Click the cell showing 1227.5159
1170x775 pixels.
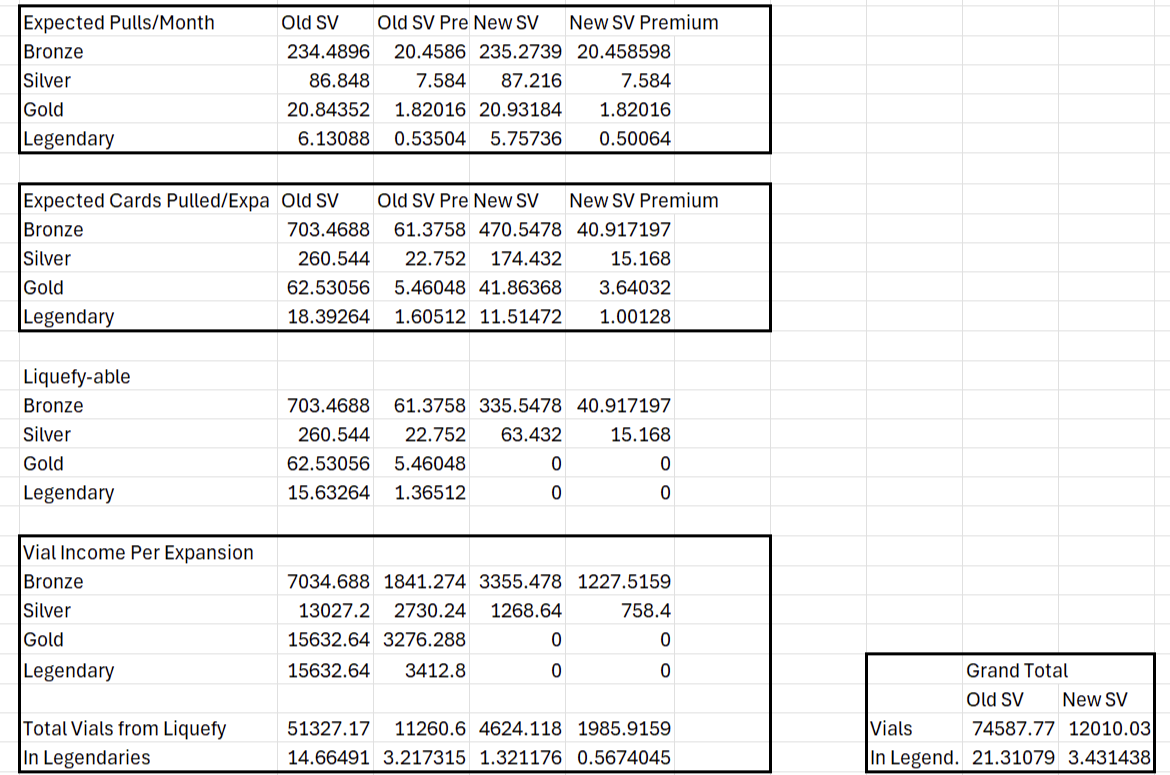(x=620, y=583)
